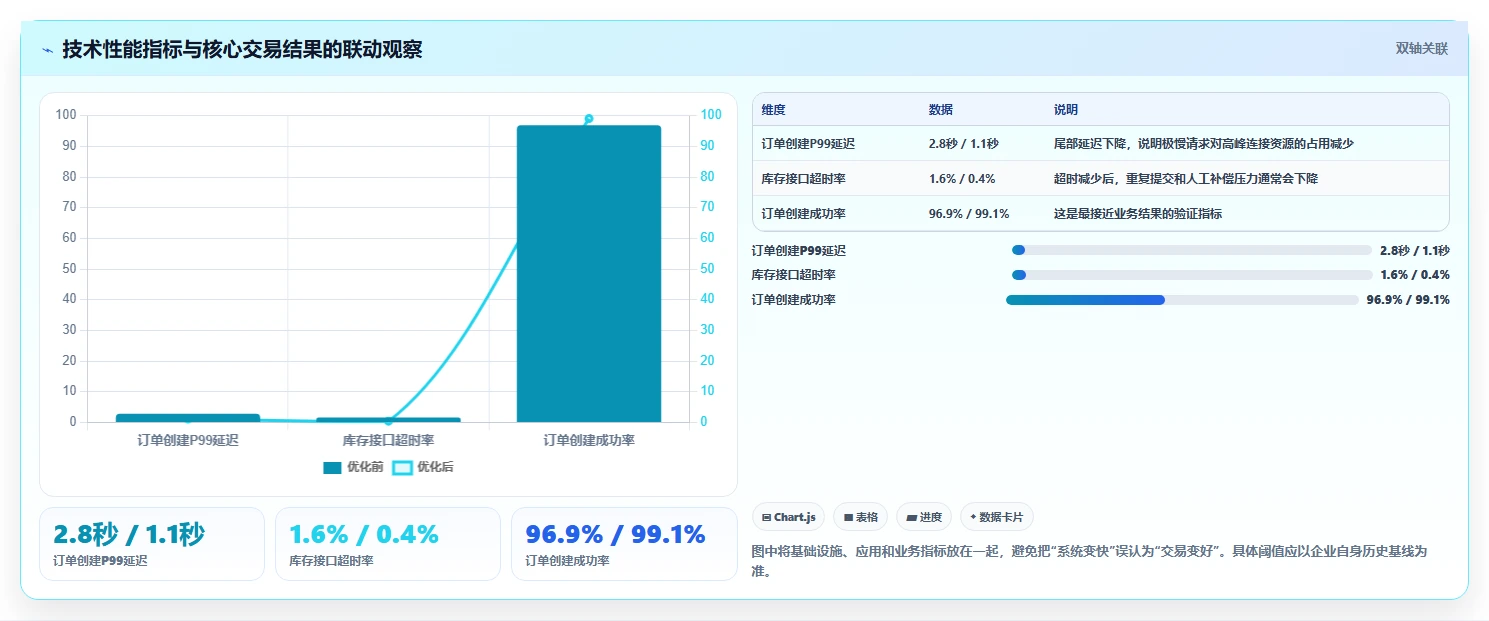Image resolution: width=1489 pixels, height=621 pixels.
Task: Click table cell 2.8秒 / 1.1秒
Action: 963,144
